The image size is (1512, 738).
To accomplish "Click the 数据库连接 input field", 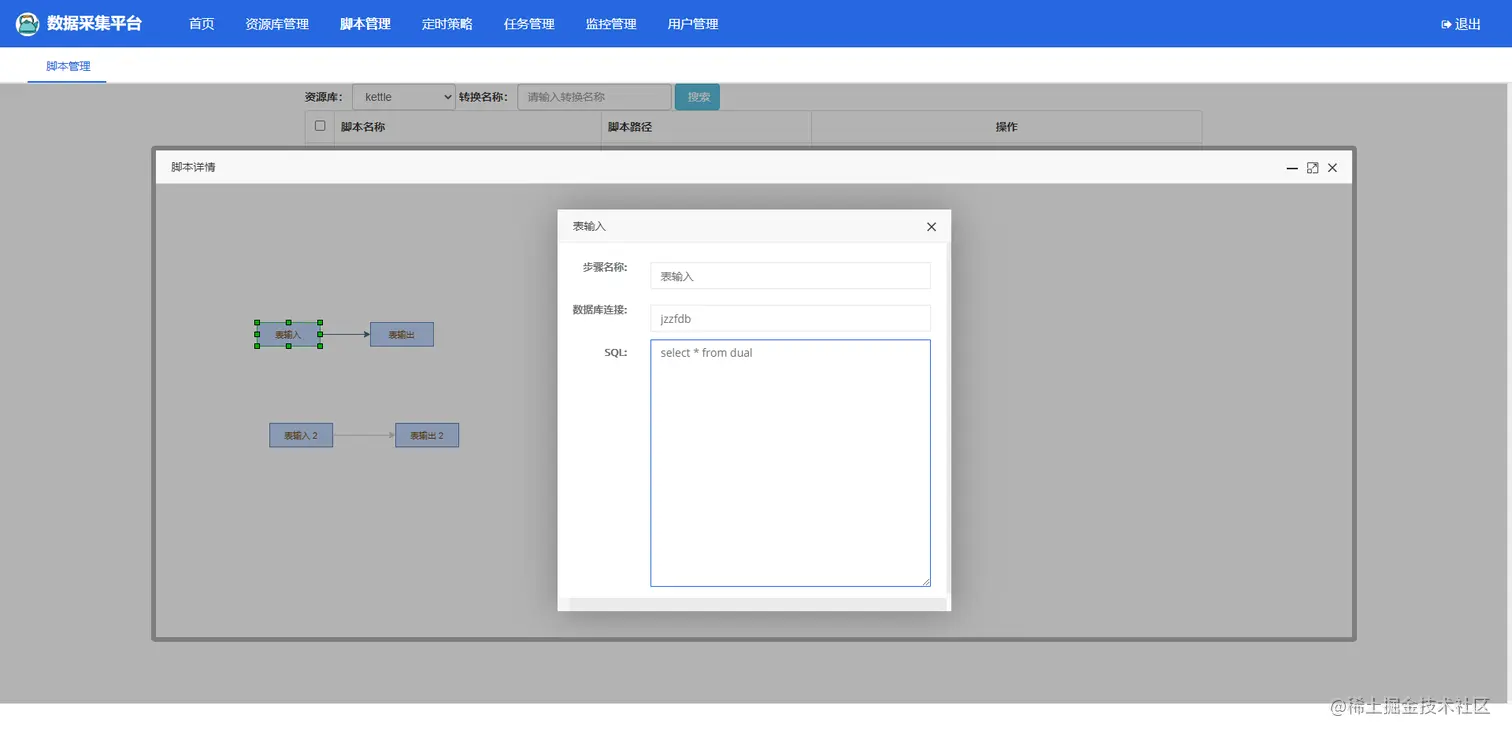I will (790, 318).
